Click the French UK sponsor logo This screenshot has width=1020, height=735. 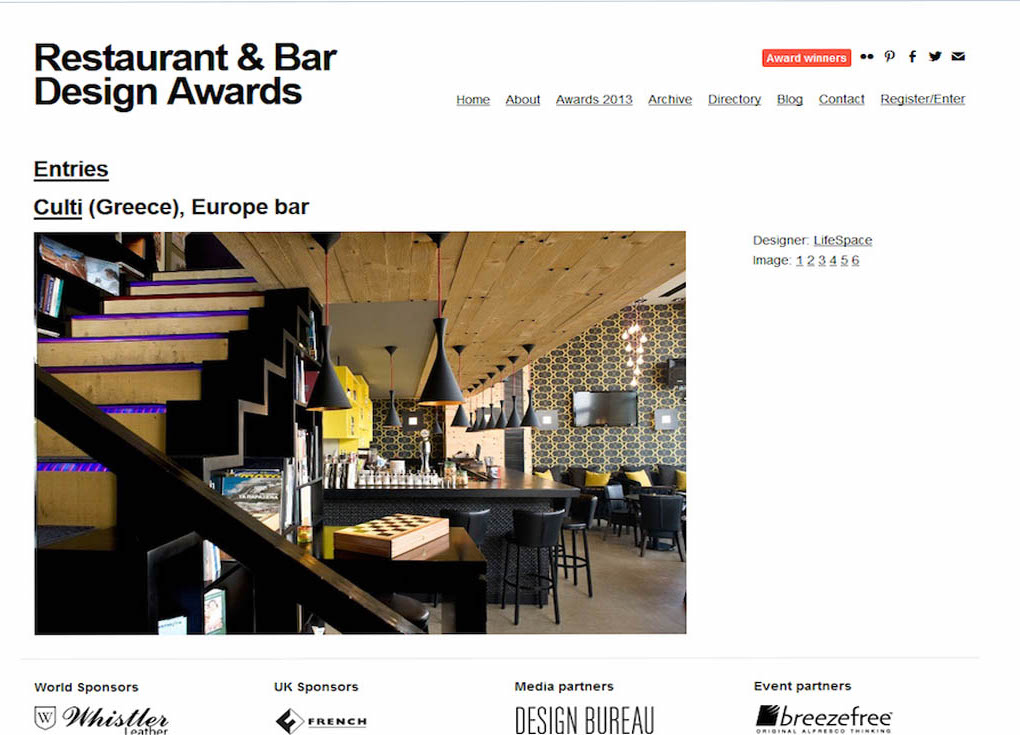click(x=321, y=721)
